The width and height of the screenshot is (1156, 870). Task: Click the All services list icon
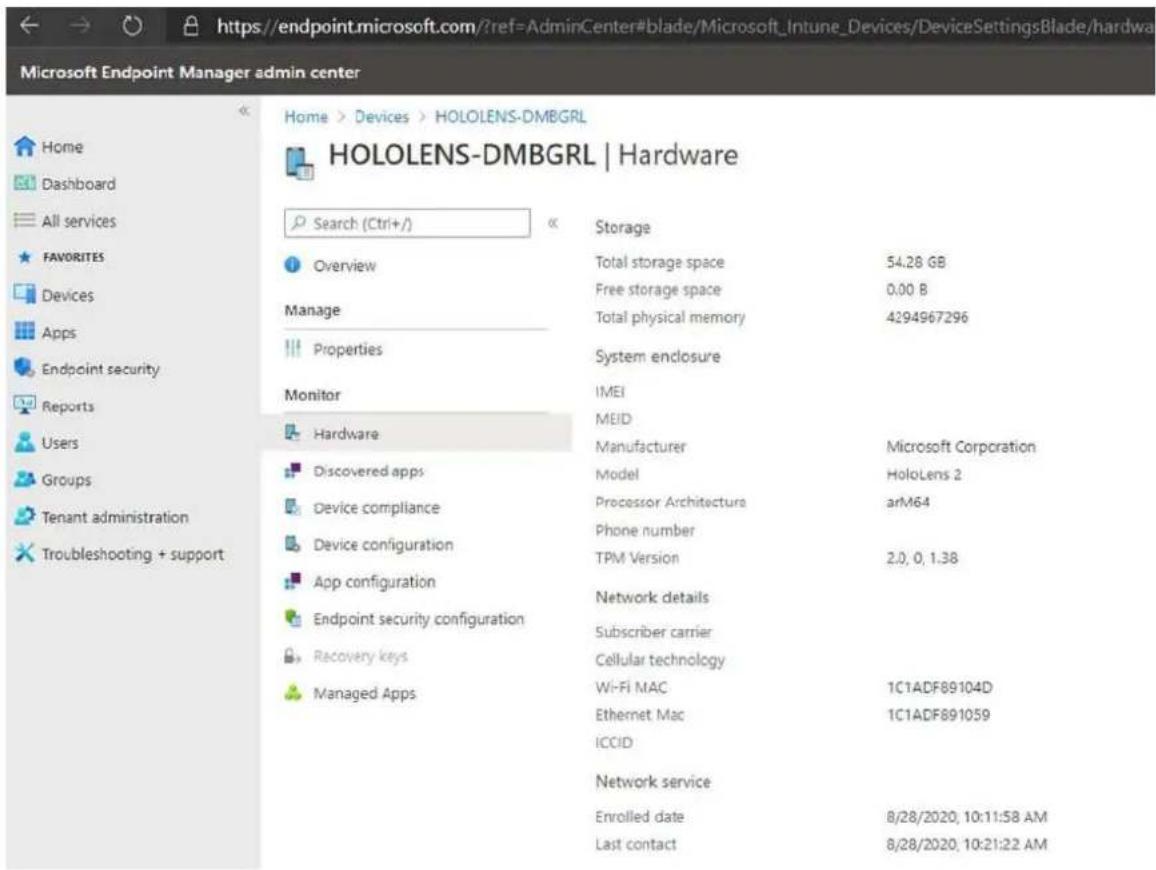click(24, 220)
